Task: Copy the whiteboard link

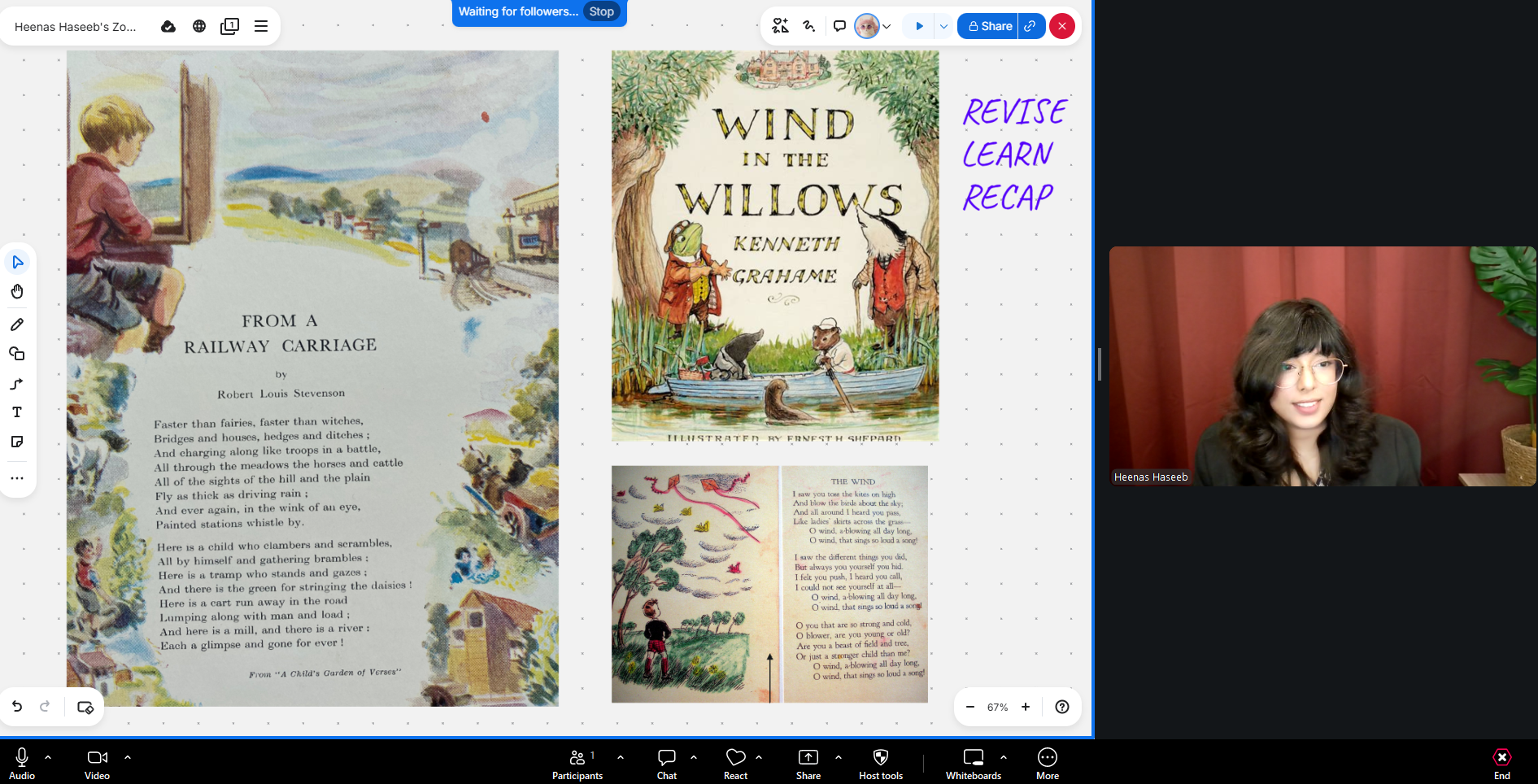Action: tap(1030, 26)
